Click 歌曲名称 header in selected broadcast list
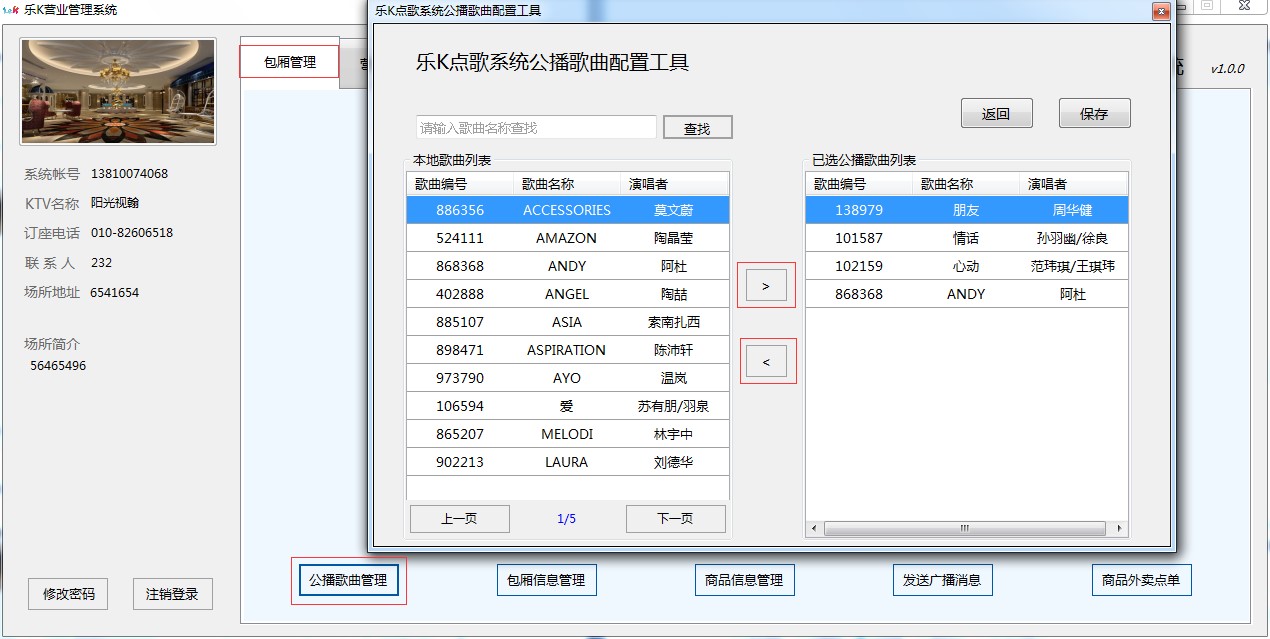Screen dimensions: 1270x639 (x=966, y=184)
